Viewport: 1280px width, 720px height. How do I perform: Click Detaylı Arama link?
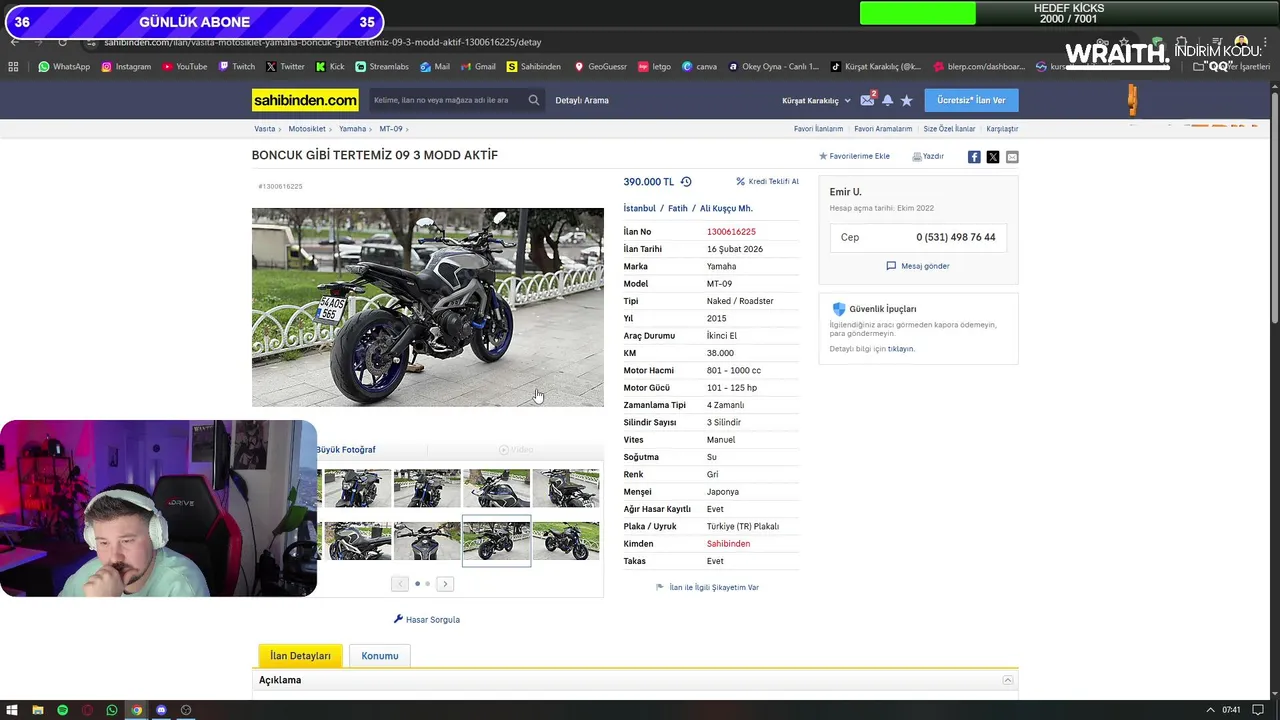tap(582, 100)
